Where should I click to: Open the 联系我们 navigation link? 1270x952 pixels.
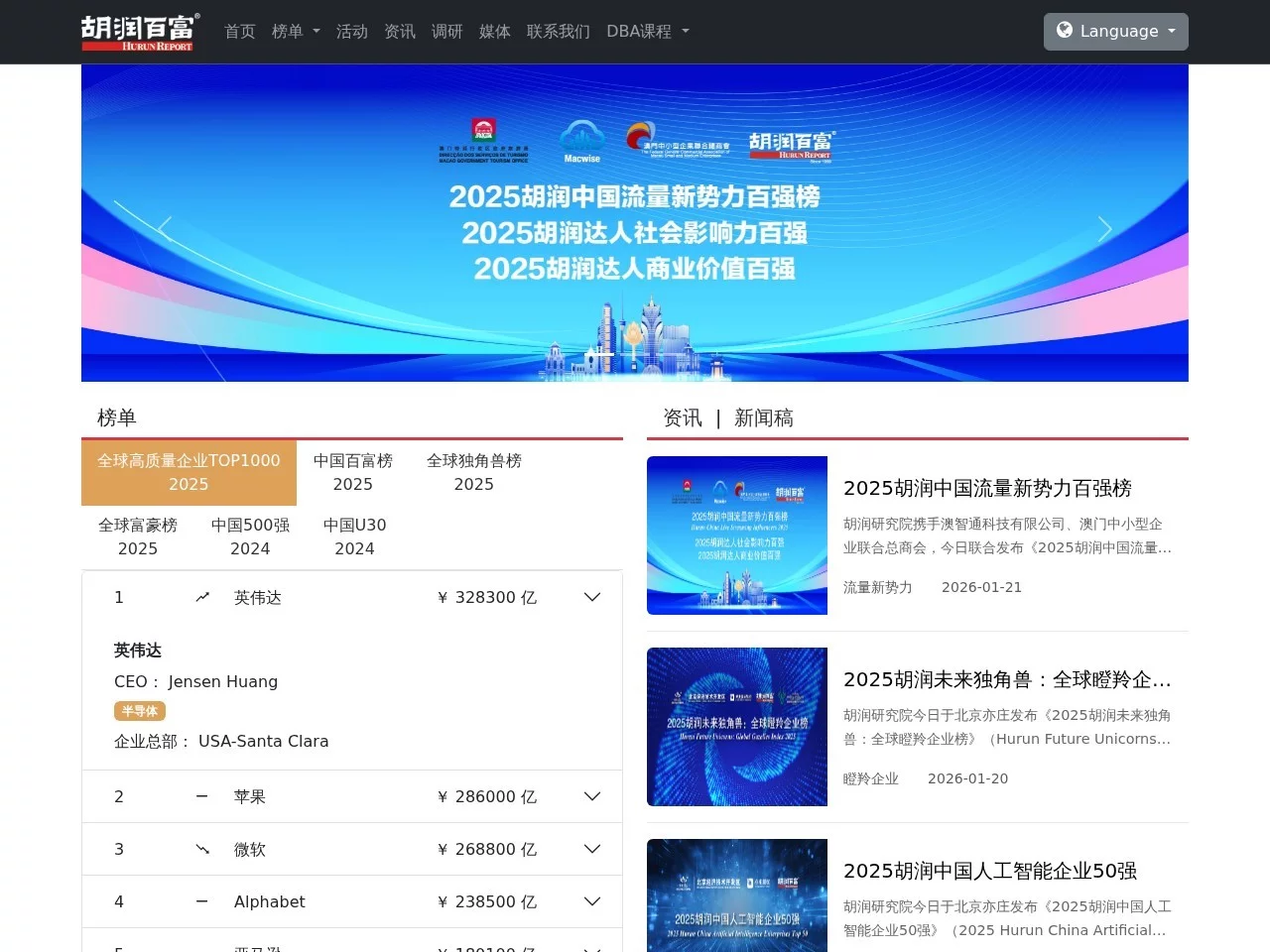tap(558, 32)
